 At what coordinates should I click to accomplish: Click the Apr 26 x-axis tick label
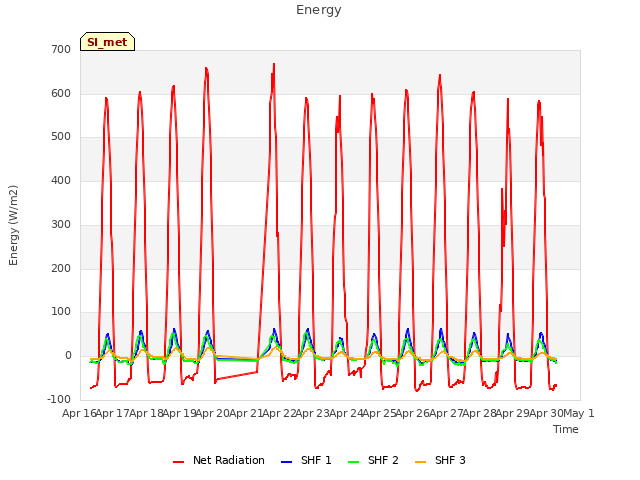tap(413, 413)
